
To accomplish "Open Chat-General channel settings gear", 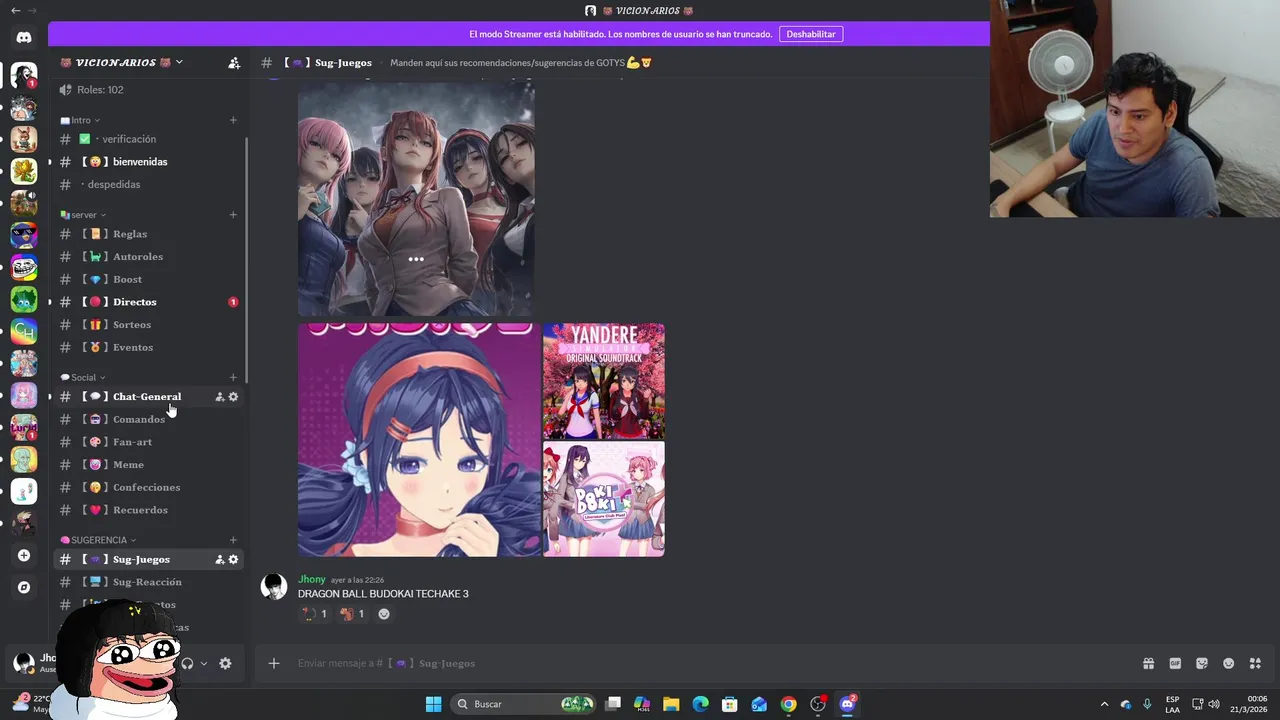I will 233,397.
